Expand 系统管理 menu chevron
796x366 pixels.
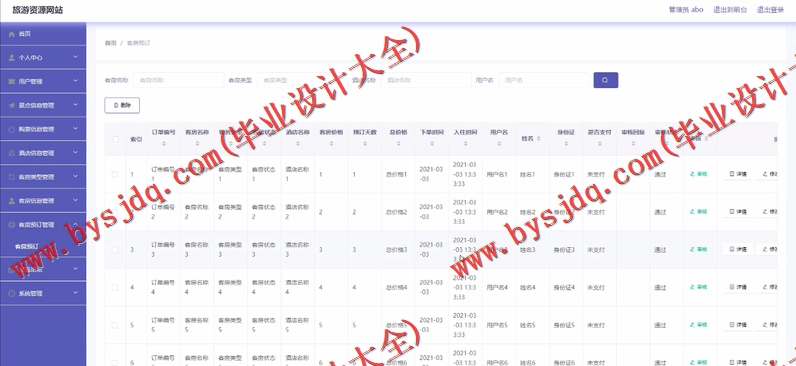[75, 292]
